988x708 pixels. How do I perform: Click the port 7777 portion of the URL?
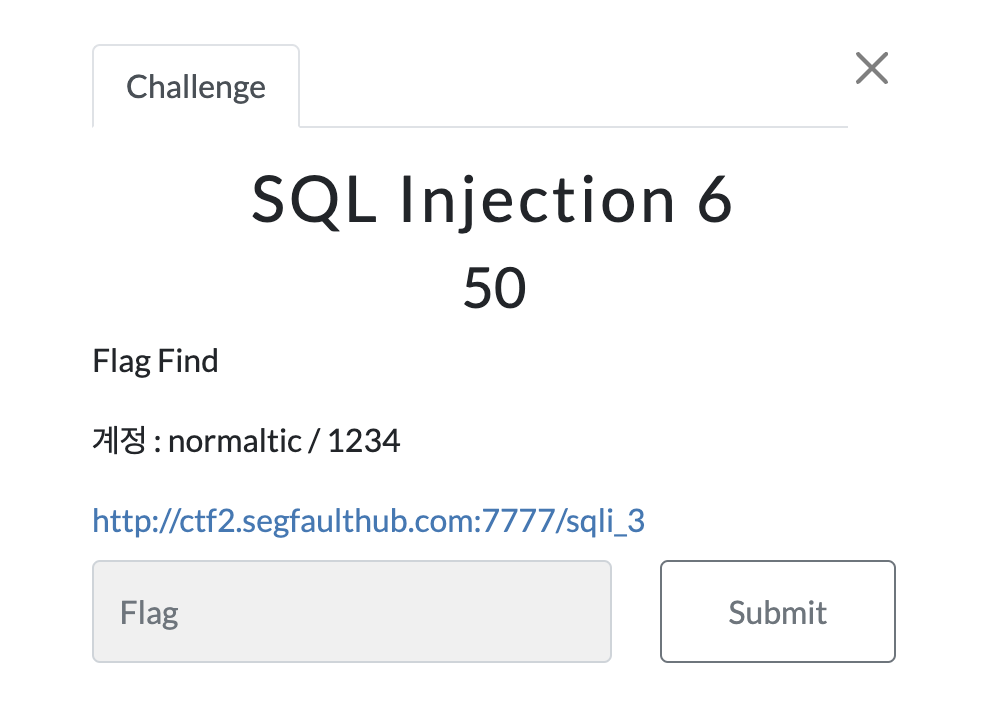[519, 521]
